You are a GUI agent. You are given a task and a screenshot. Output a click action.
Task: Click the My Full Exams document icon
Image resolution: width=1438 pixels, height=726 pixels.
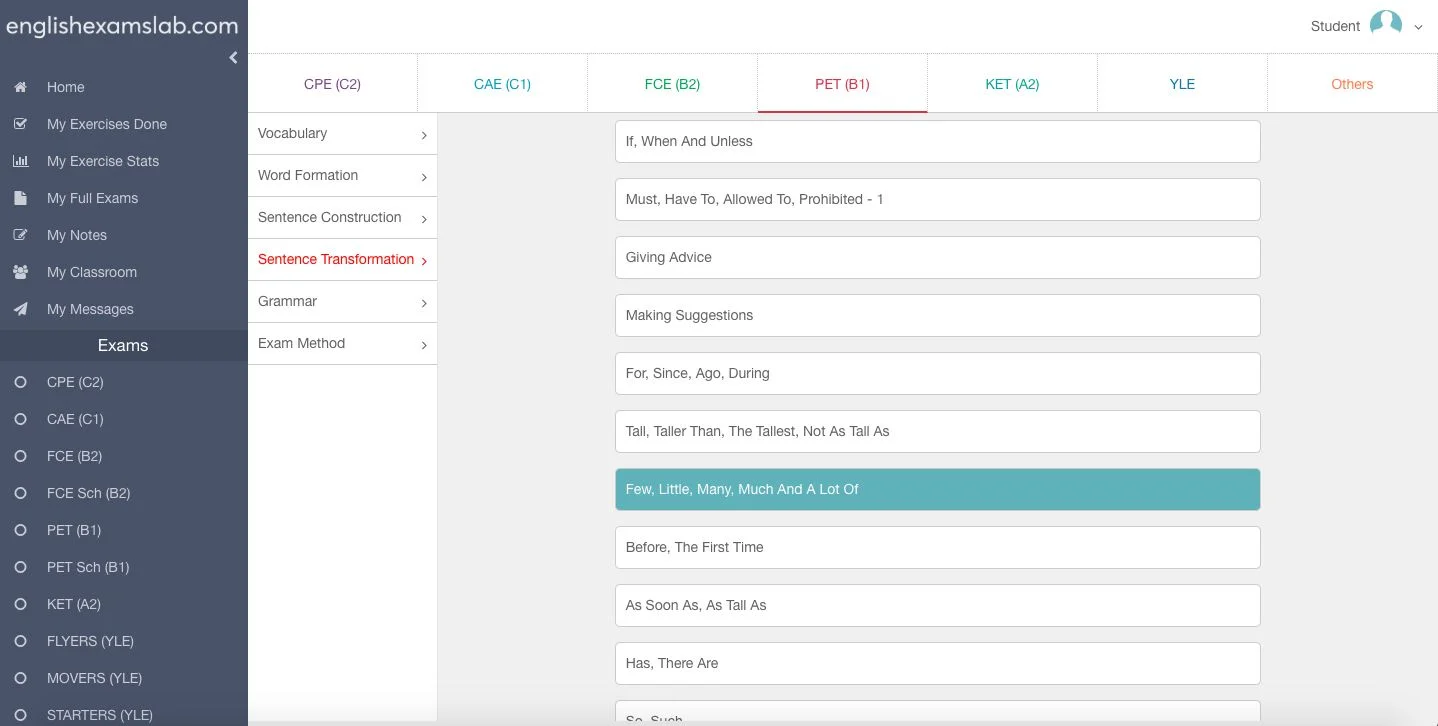click(20, 198)
